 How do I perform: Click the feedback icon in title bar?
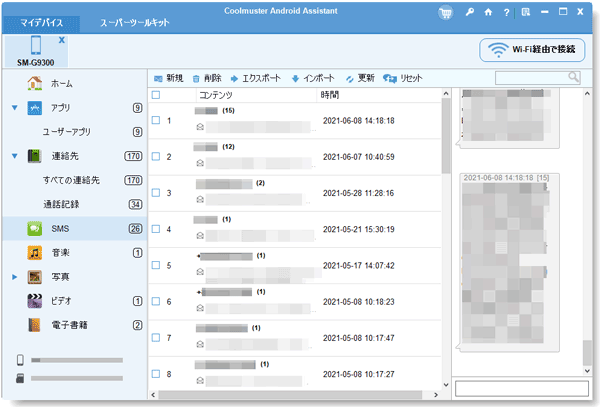(526, 12)
